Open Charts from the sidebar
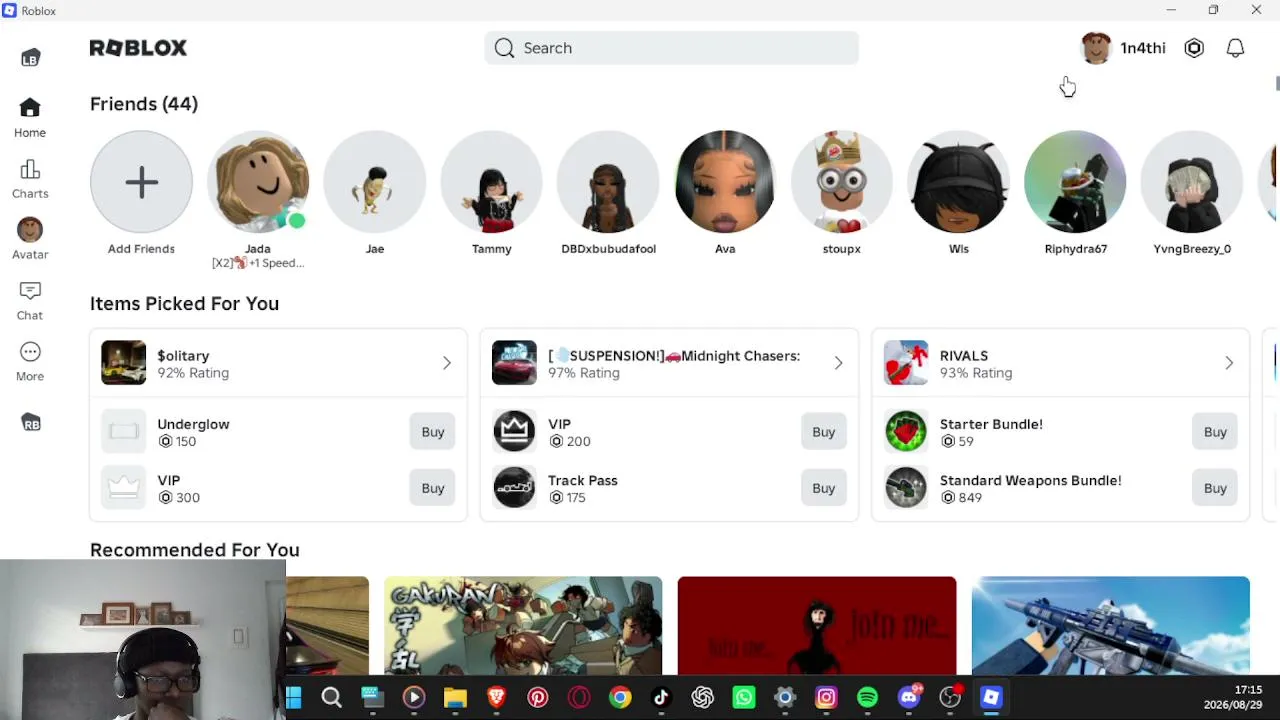1280x720 pixels. 30,179
